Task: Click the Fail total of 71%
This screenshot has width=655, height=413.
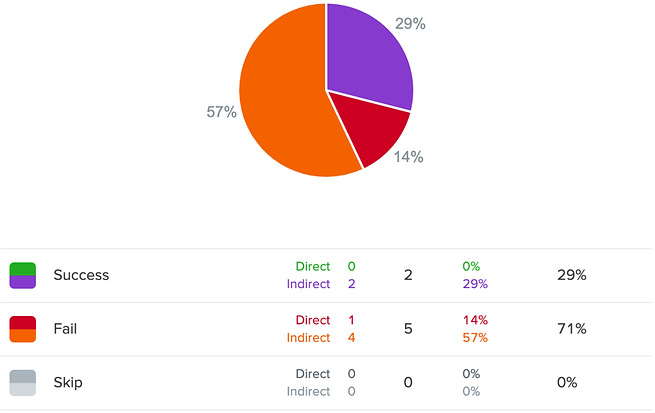Action: tap(571, 329)
